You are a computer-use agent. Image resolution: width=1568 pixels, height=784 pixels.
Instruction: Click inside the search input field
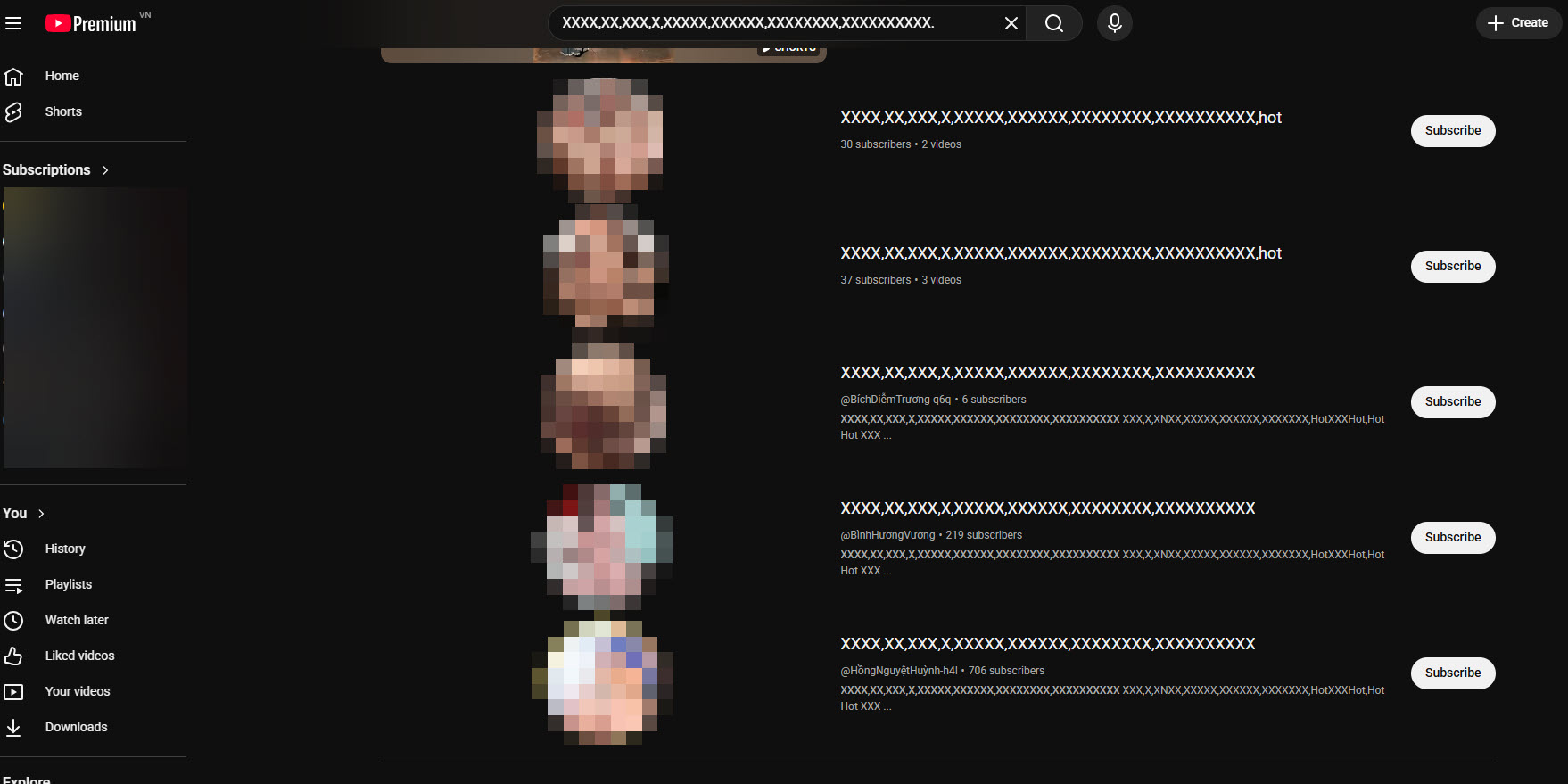click(767, 23)
